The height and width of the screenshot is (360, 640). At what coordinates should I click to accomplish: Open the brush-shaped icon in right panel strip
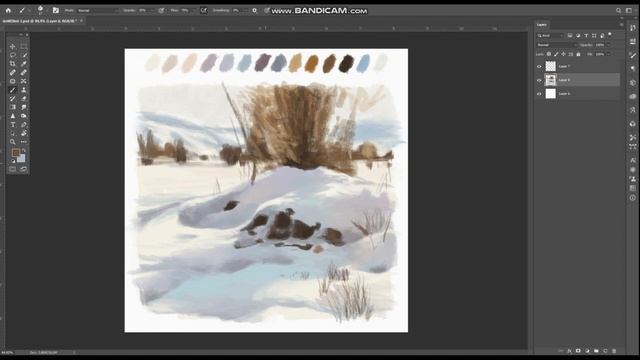(x=633, y=55)
